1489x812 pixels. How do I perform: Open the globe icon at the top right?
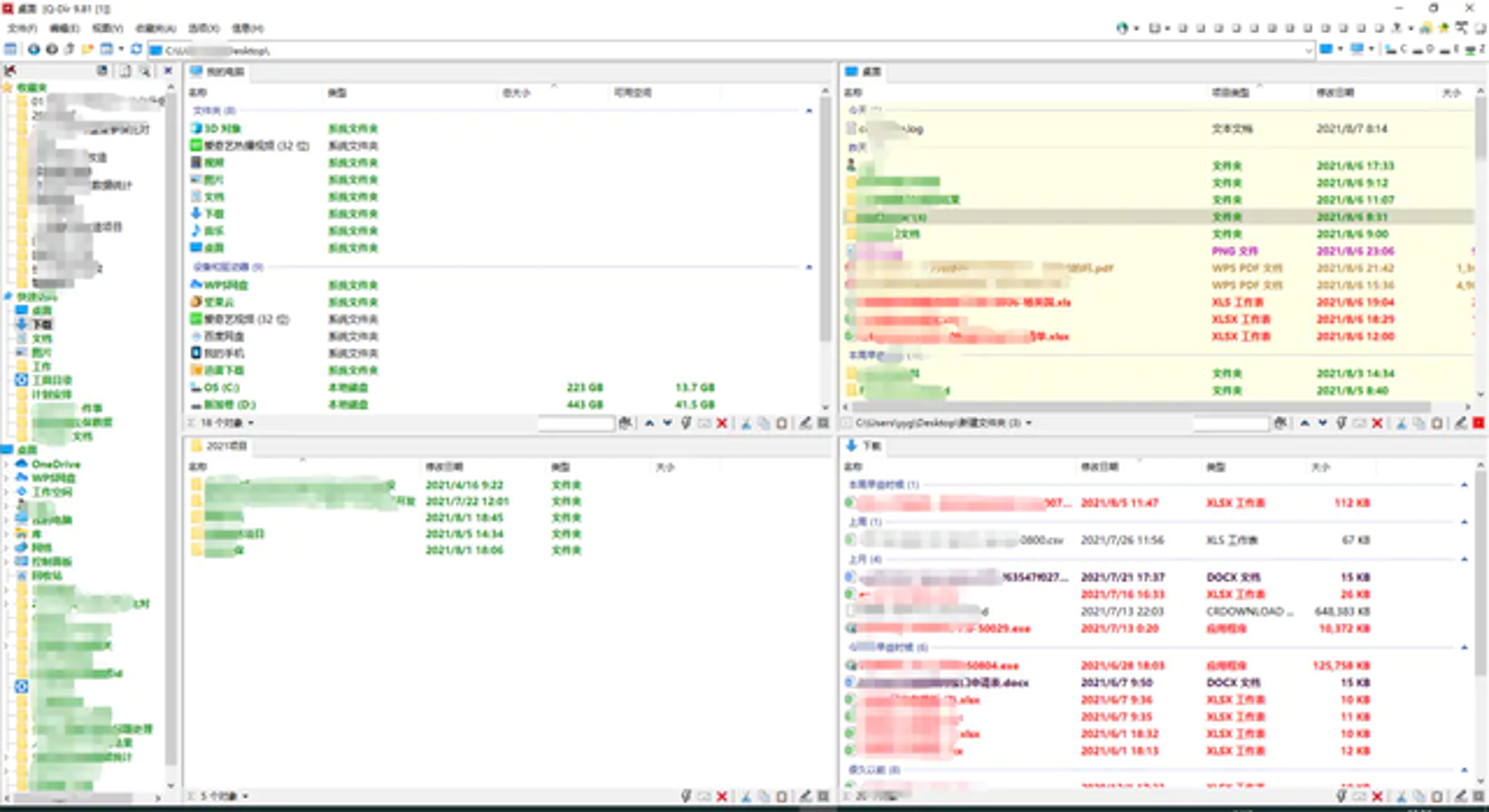click(1122, 28)
